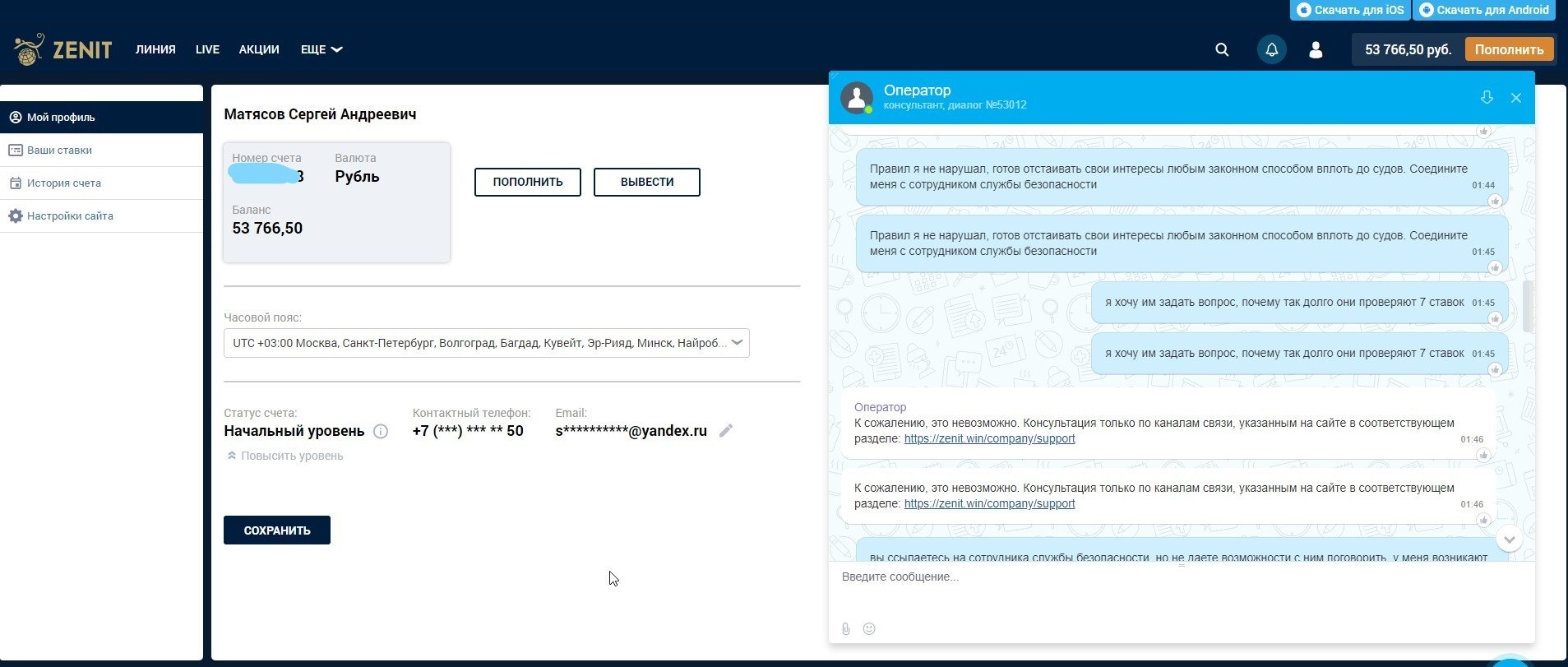Open notifications bell icon

point(1271,50)
